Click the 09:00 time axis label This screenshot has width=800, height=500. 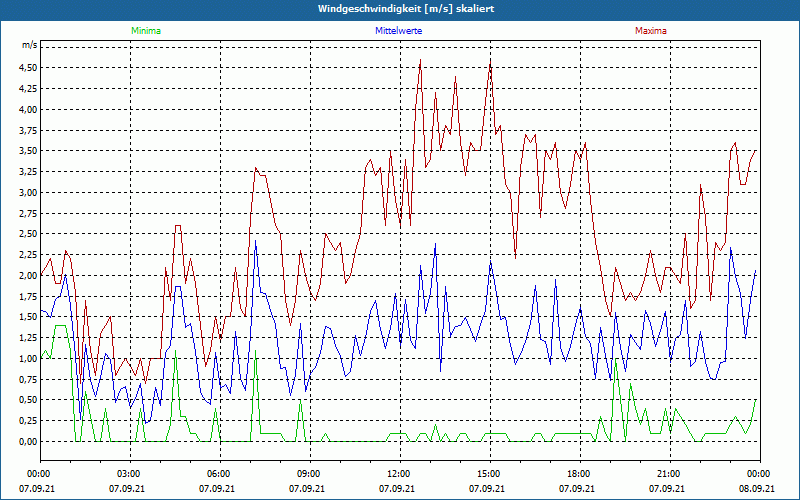coord(307,474)
